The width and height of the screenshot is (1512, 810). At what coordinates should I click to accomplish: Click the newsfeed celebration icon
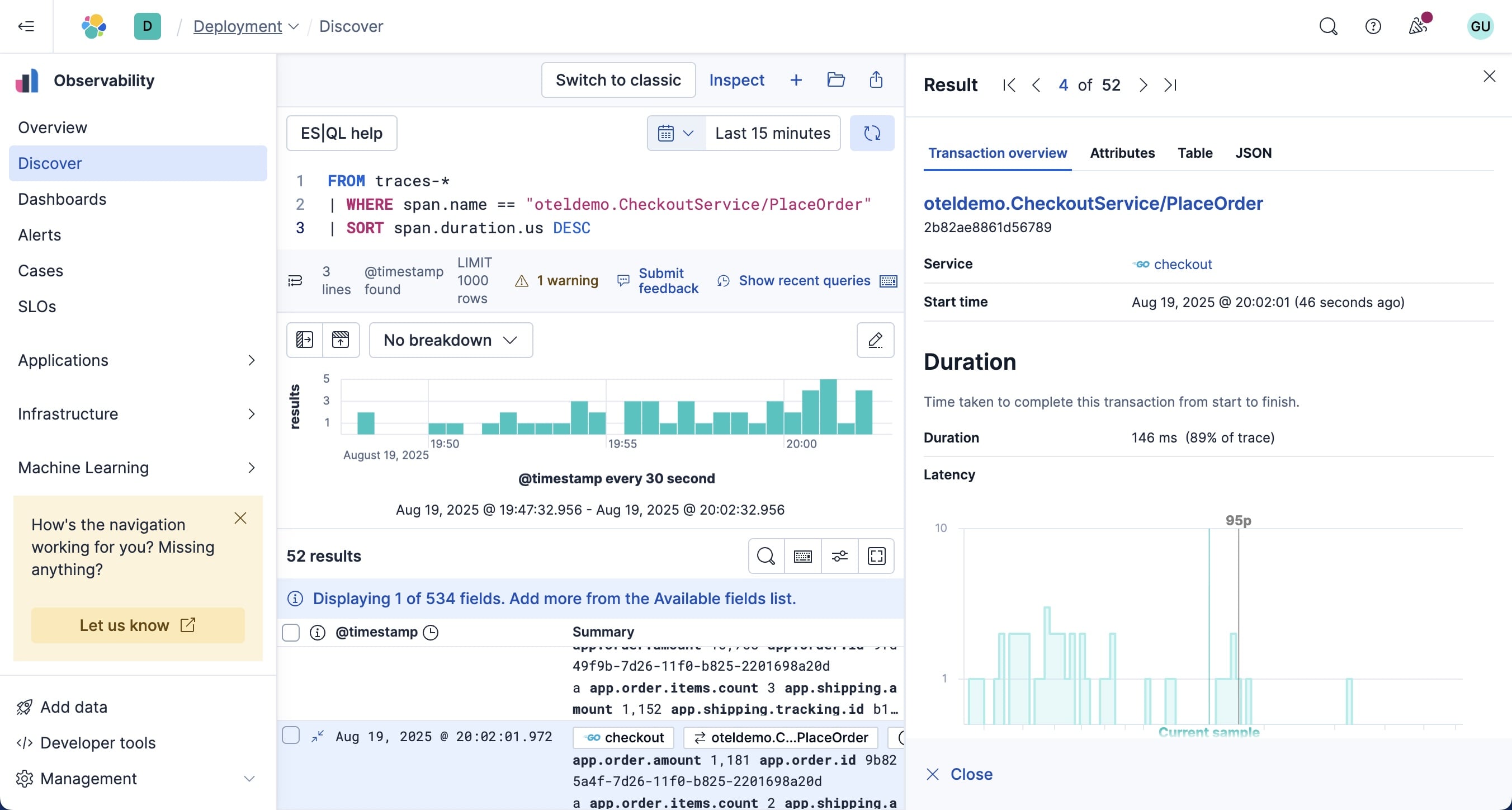pyautogui.click(x=1417, y=26)
